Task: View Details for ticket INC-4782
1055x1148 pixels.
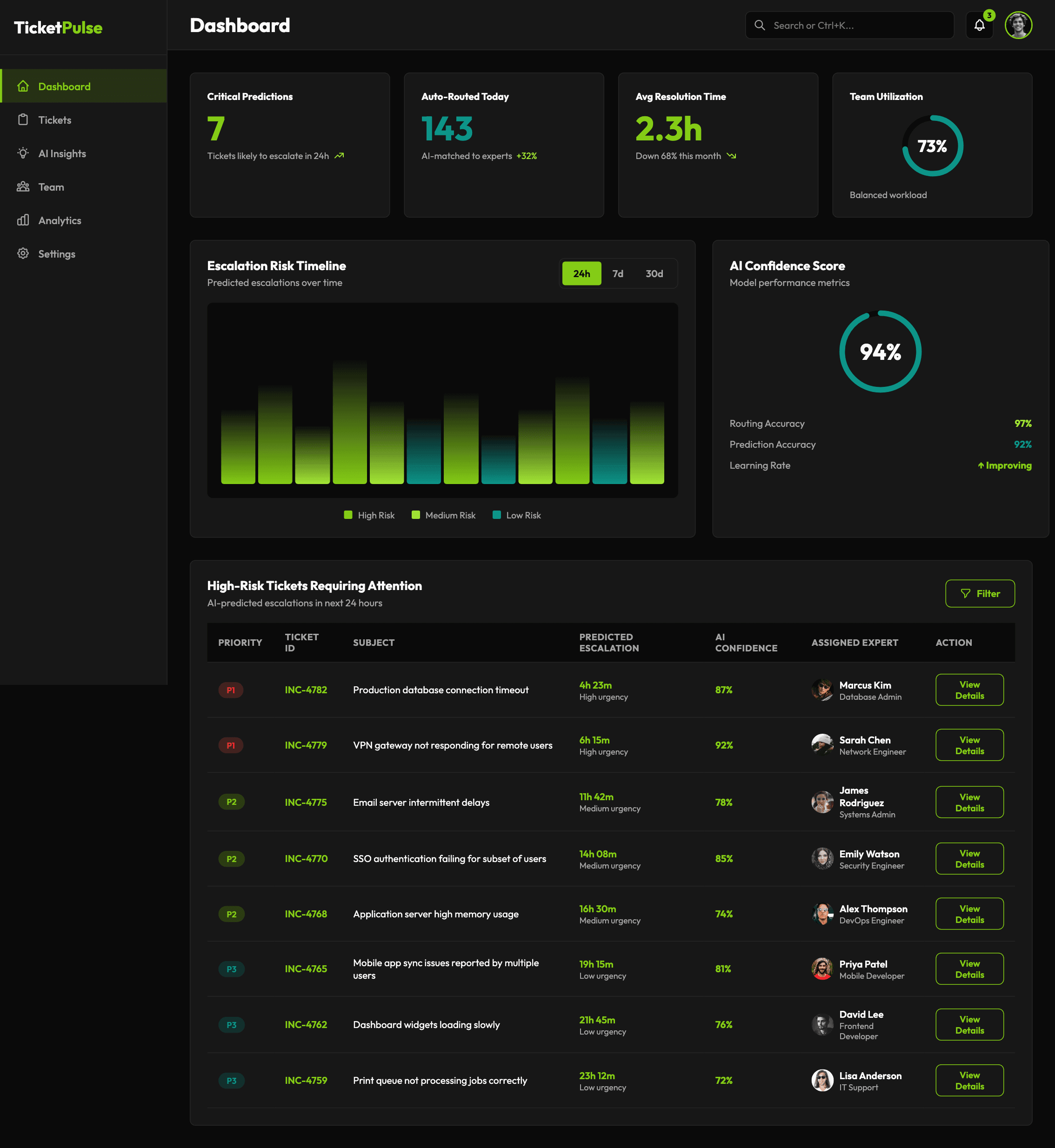Action: coord(969,689)
